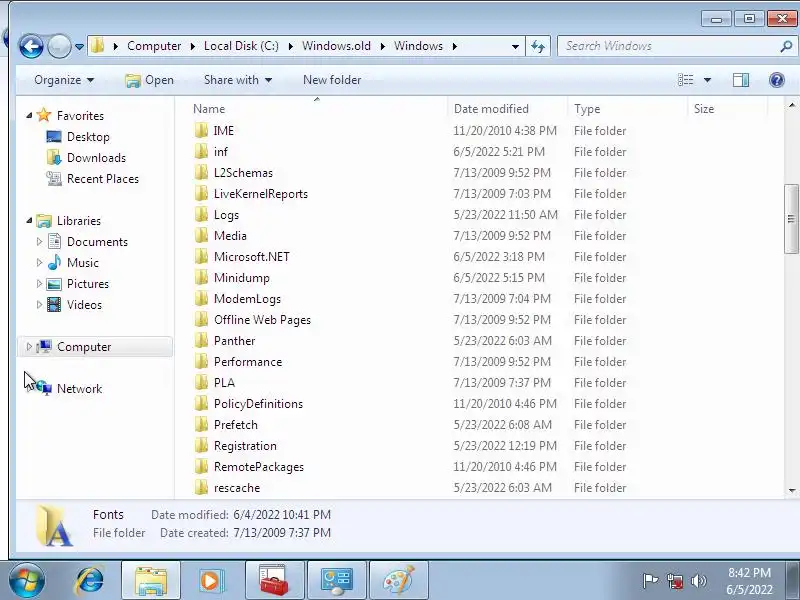The height and width of the screenshot is (600, 800).
Task: Open address bar previous locations dropdown
Action: coord(515,46)
